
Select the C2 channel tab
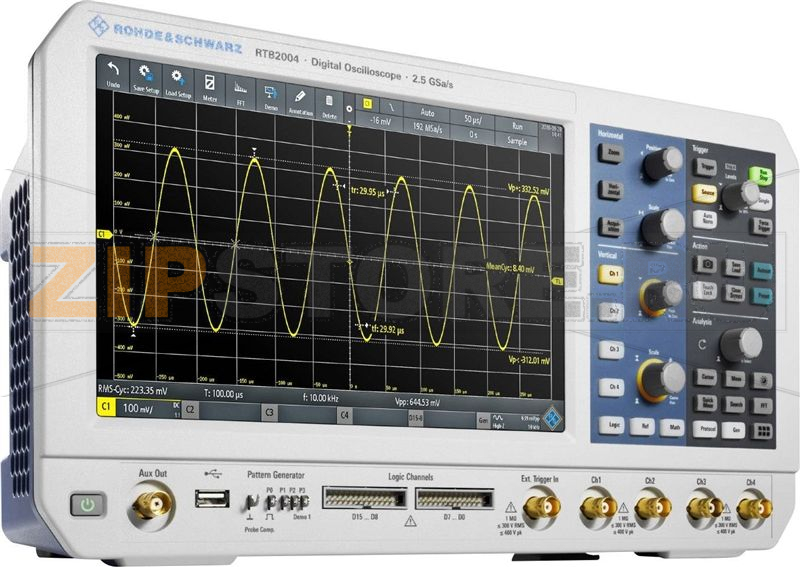coord(190,409)
